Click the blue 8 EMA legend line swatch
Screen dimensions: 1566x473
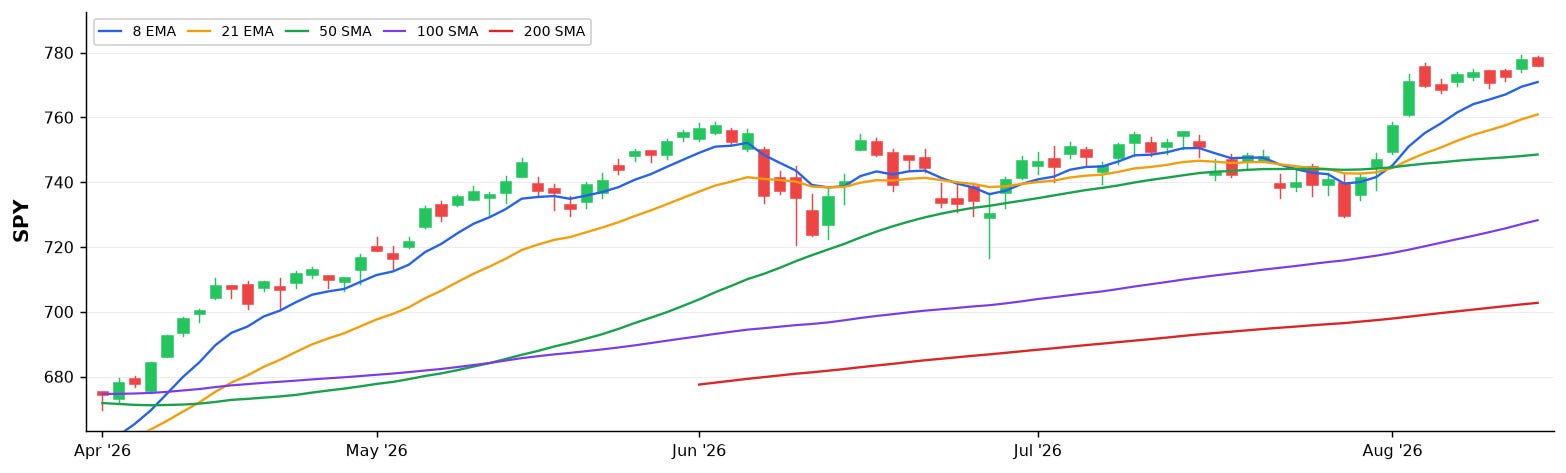click(x=112, y=32)
